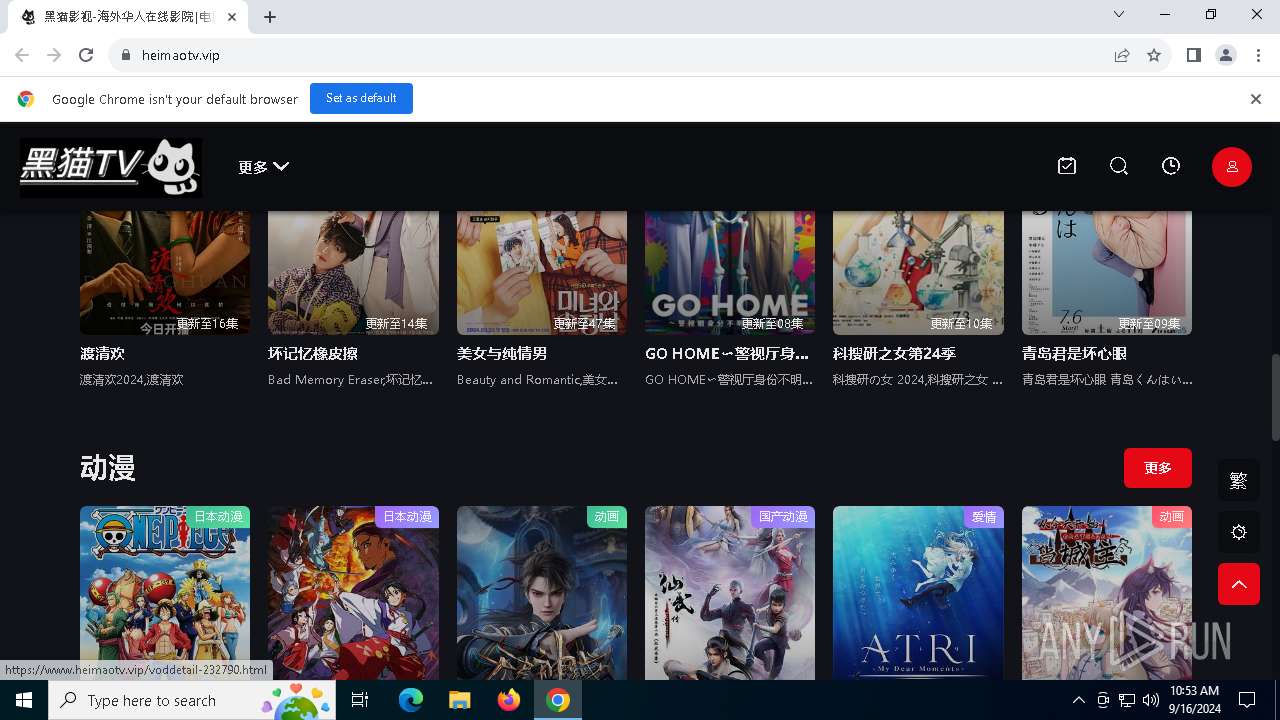This screenshot has width=1280, height=720.
Task: Click the 动漫 section heading
Action: (x=108, y=468)
